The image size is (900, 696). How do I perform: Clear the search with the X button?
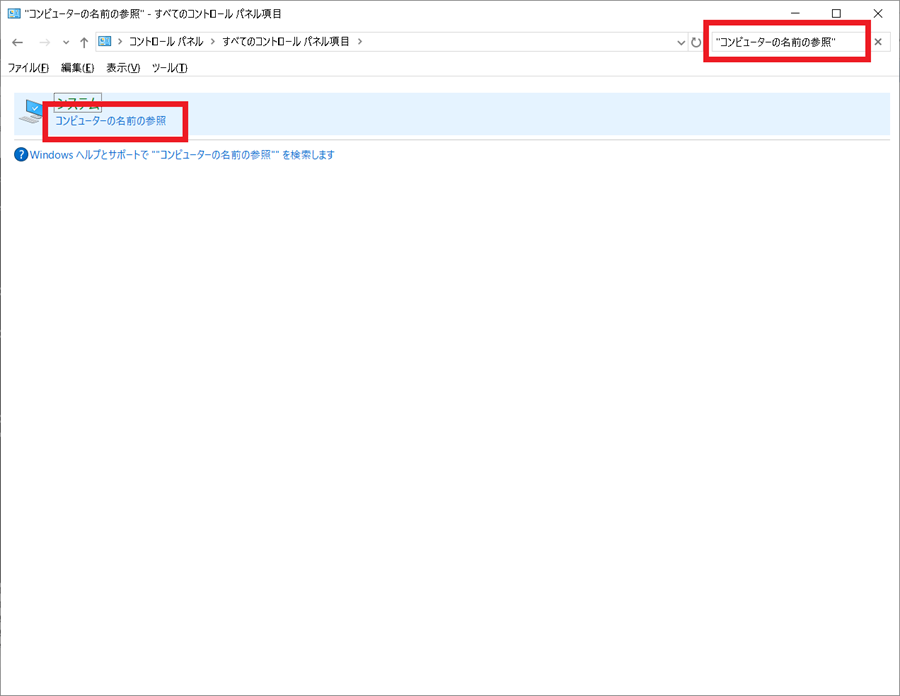click(878, 42)
